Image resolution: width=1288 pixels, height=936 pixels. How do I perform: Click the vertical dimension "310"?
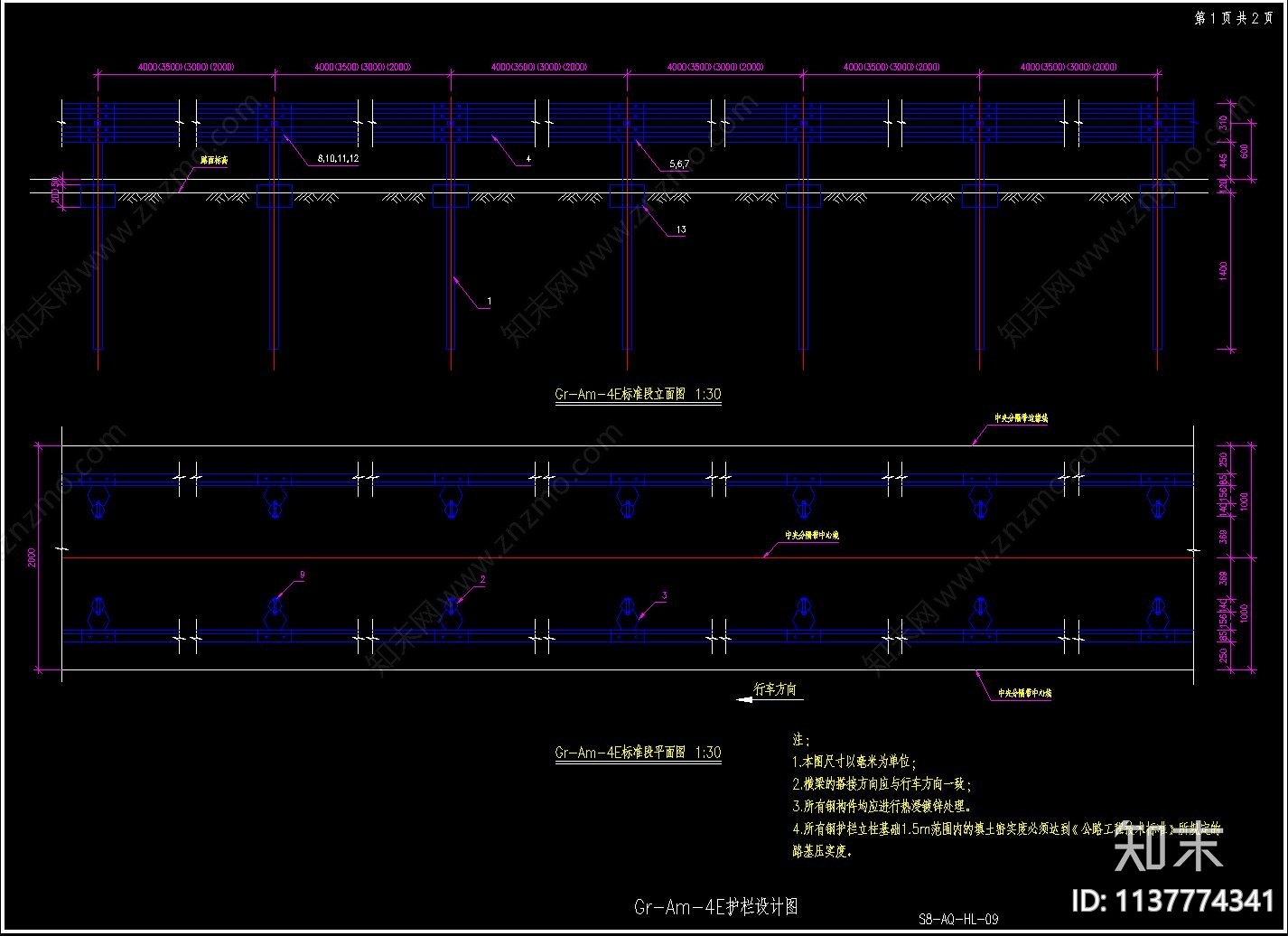pyautogui.click(x=1223, y=123)
